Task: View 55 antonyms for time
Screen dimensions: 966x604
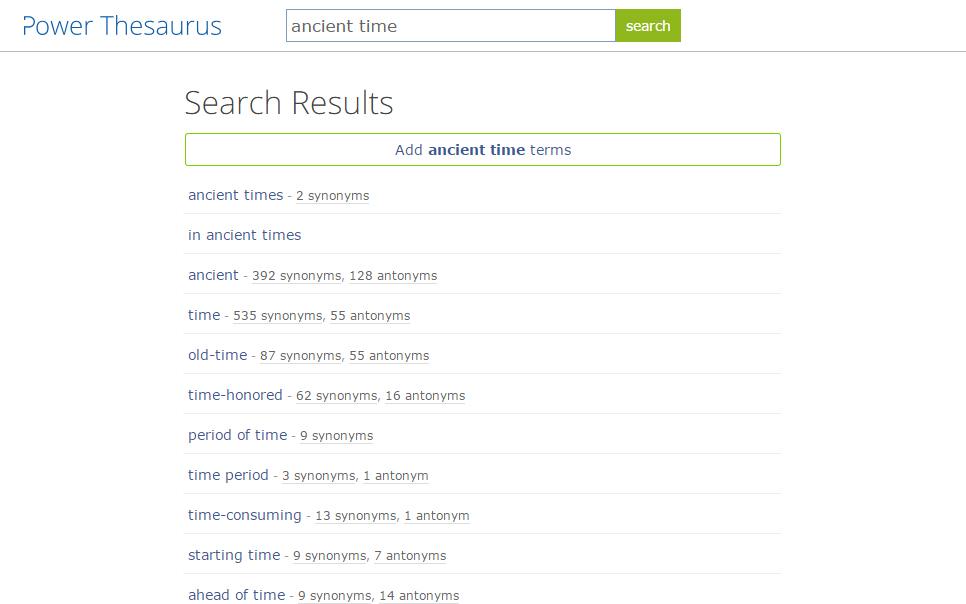Action: tap(372, 315)
